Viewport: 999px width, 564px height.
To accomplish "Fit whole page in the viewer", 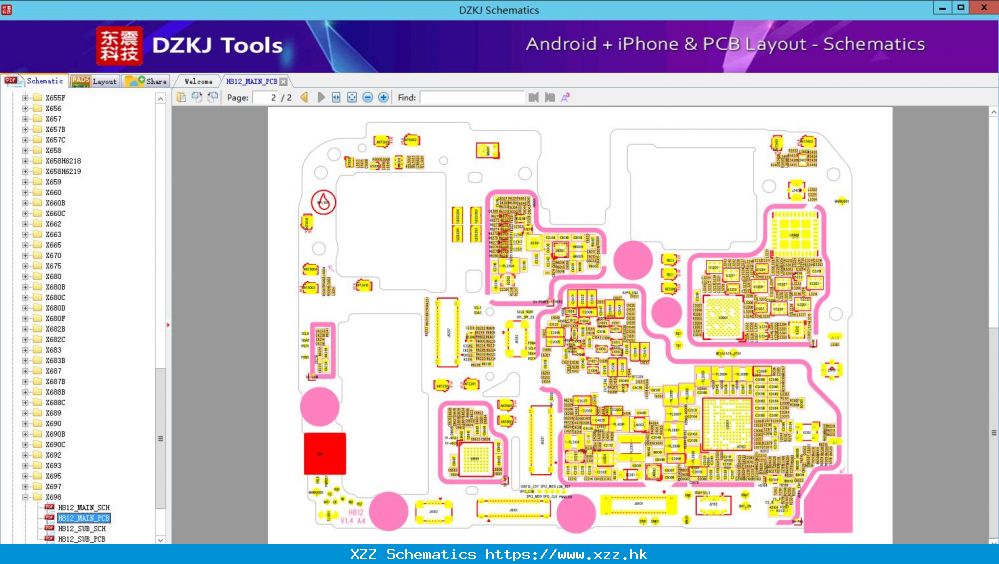I will click(352, 97).
